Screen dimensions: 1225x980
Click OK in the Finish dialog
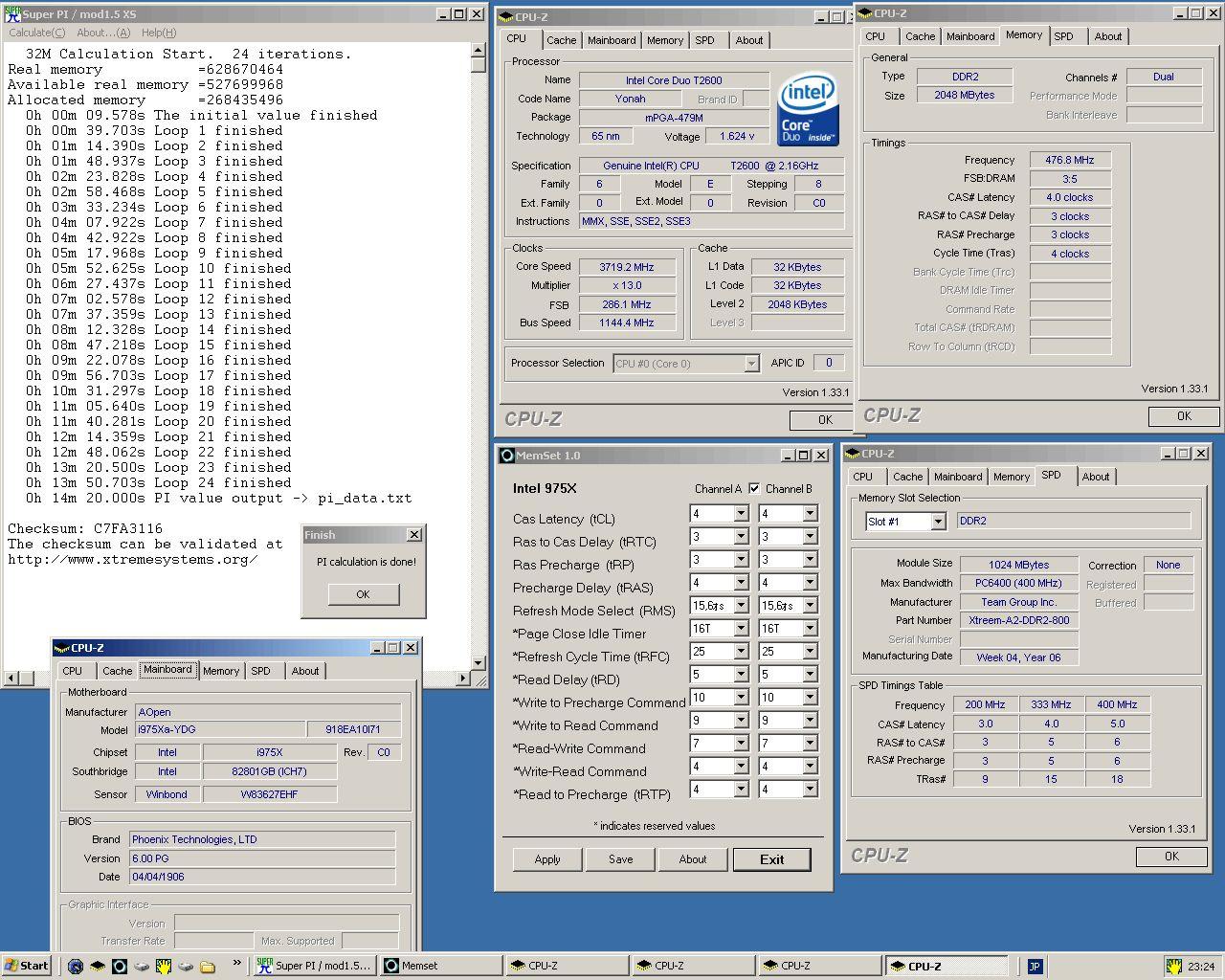click(x=363, y=594)
